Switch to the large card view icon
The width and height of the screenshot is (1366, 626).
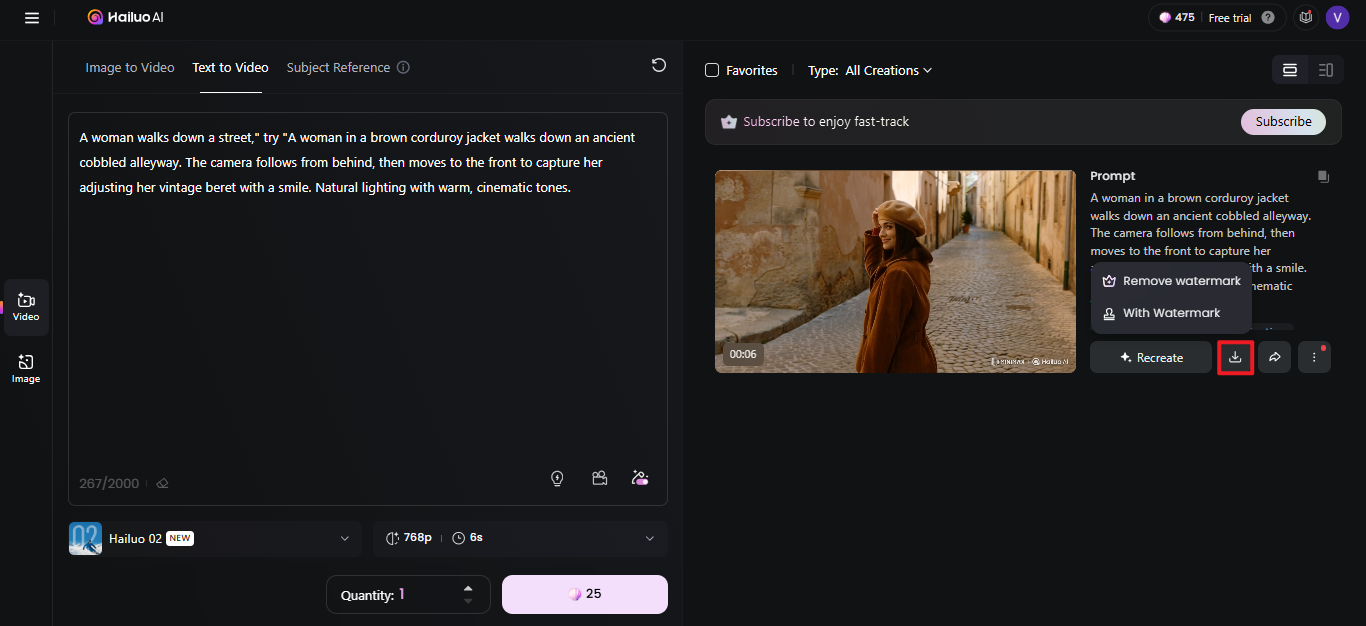(x=1290, y=70)
